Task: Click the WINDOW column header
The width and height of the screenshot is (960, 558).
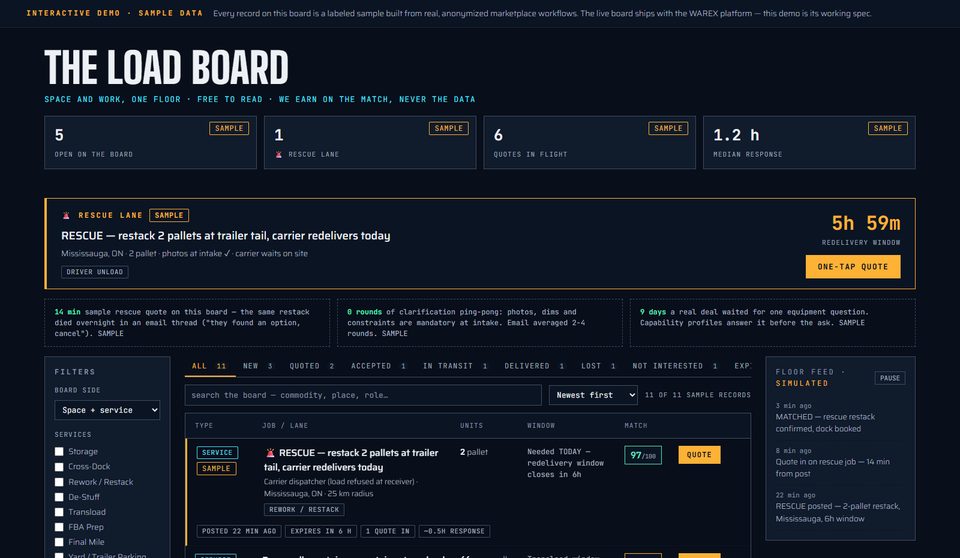Action: [541, 426]
